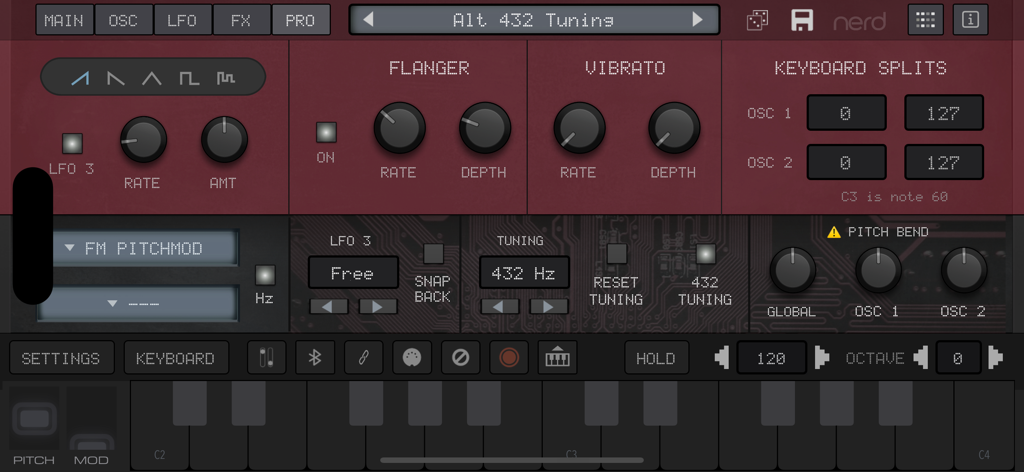Open preset name 'Alt 432 Tuning' selector
The height and width of the screenshot is (472, 1024).
534,20
